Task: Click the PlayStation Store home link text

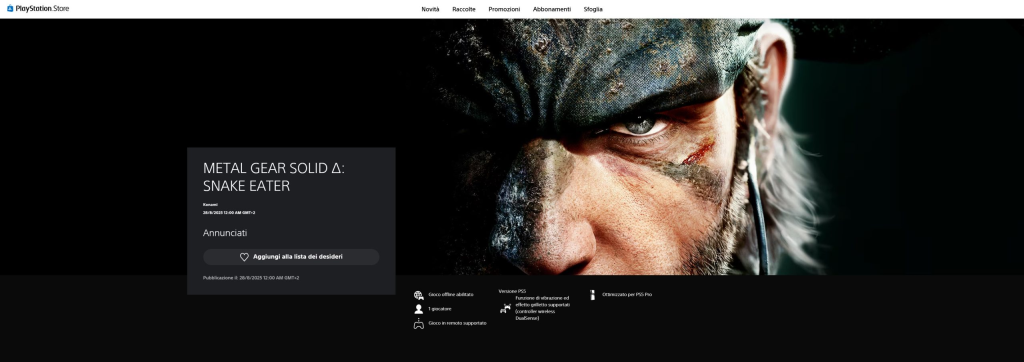Action: coord(42,8)
